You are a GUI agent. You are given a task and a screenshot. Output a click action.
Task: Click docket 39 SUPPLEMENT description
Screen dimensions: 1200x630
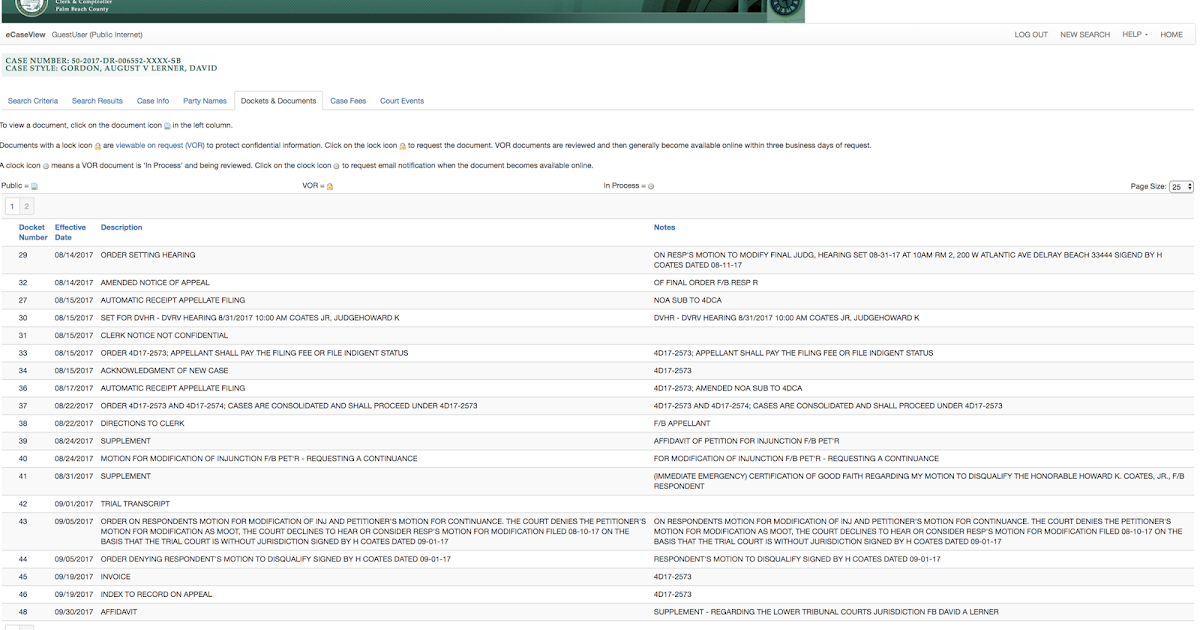coord(126,441)
